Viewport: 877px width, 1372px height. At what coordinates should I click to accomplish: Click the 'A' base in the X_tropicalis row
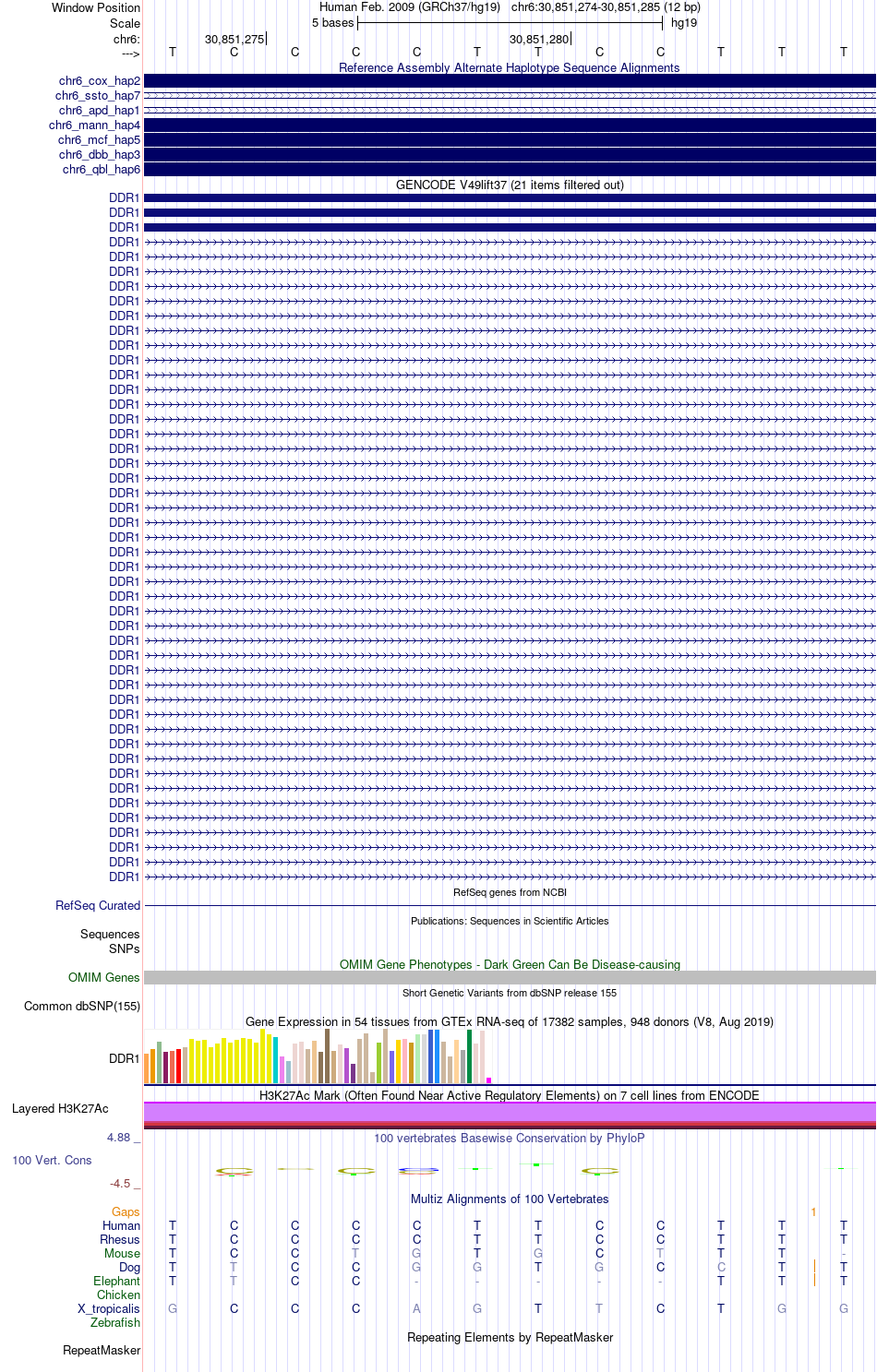click(x=416, y=1309)
